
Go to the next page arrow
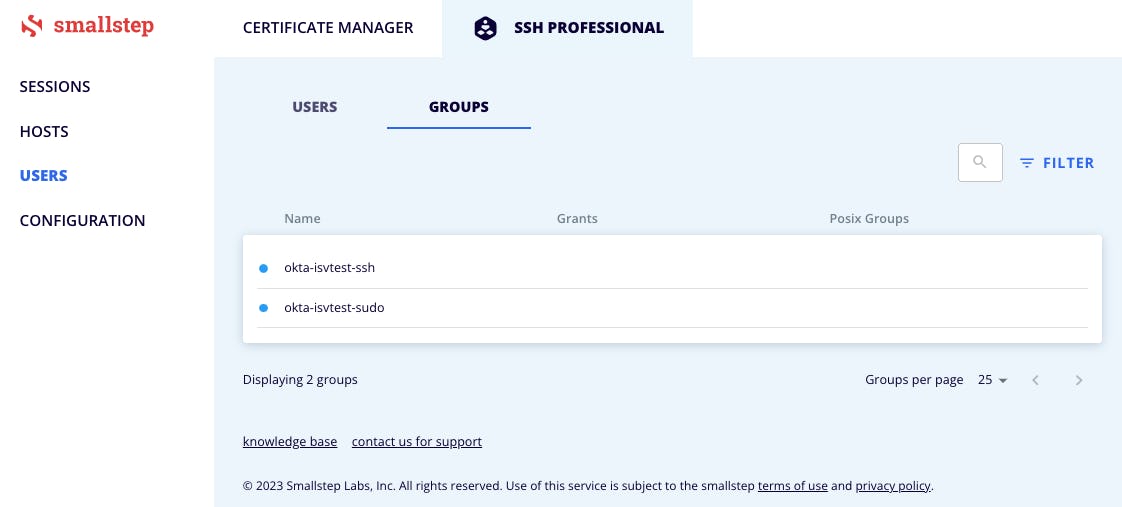tap(1079, 380)
